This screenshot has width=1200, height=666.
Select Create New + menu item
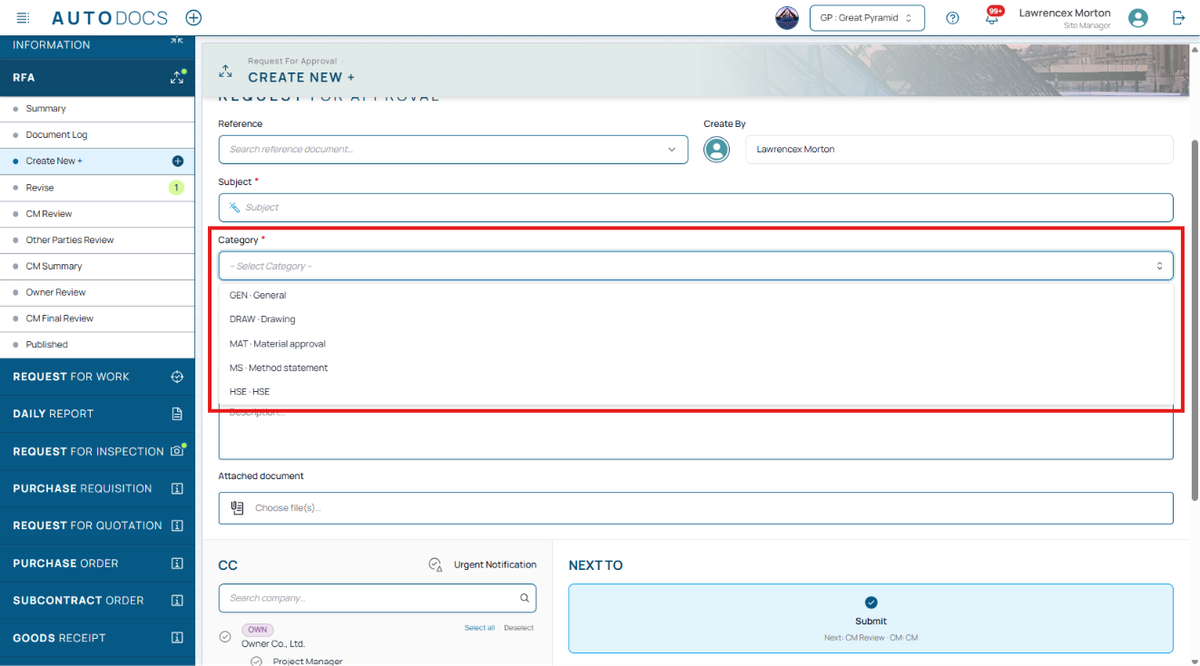[x=97, y=161]
